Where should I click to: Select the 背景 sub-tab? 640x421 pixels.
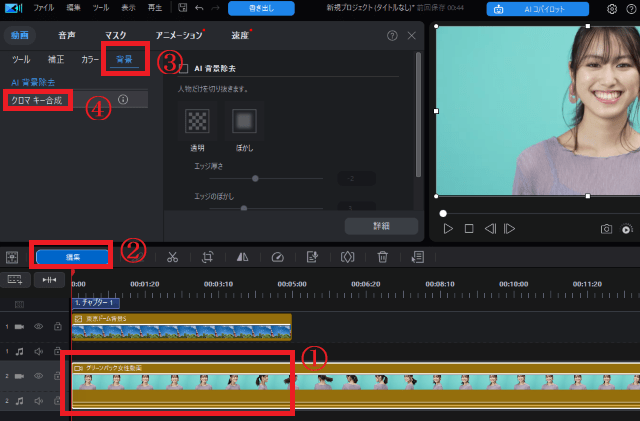click(124, 60)
